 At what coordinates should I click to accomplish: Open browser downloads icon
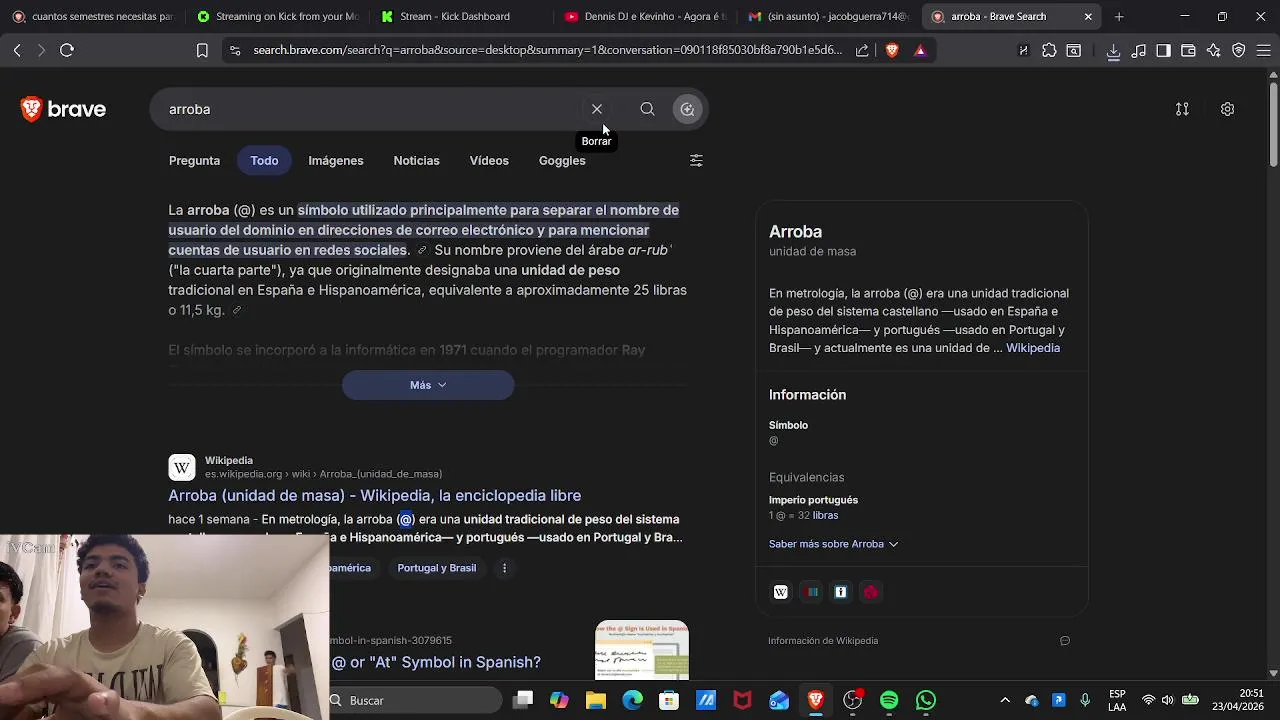(x=1113, y=50)
